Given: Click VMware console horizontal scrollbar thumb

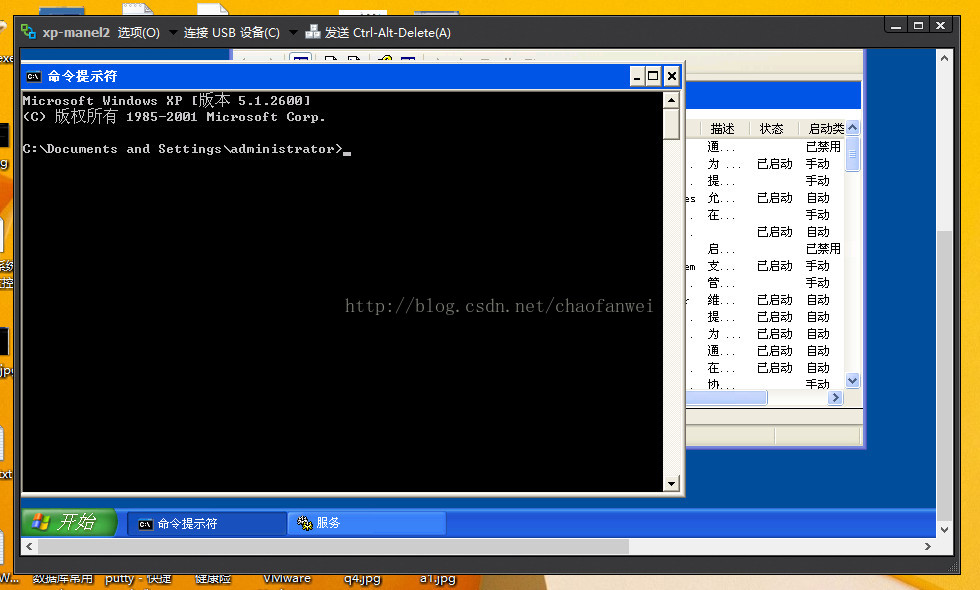Looking at the screenshot, I should tap(334, 546).
